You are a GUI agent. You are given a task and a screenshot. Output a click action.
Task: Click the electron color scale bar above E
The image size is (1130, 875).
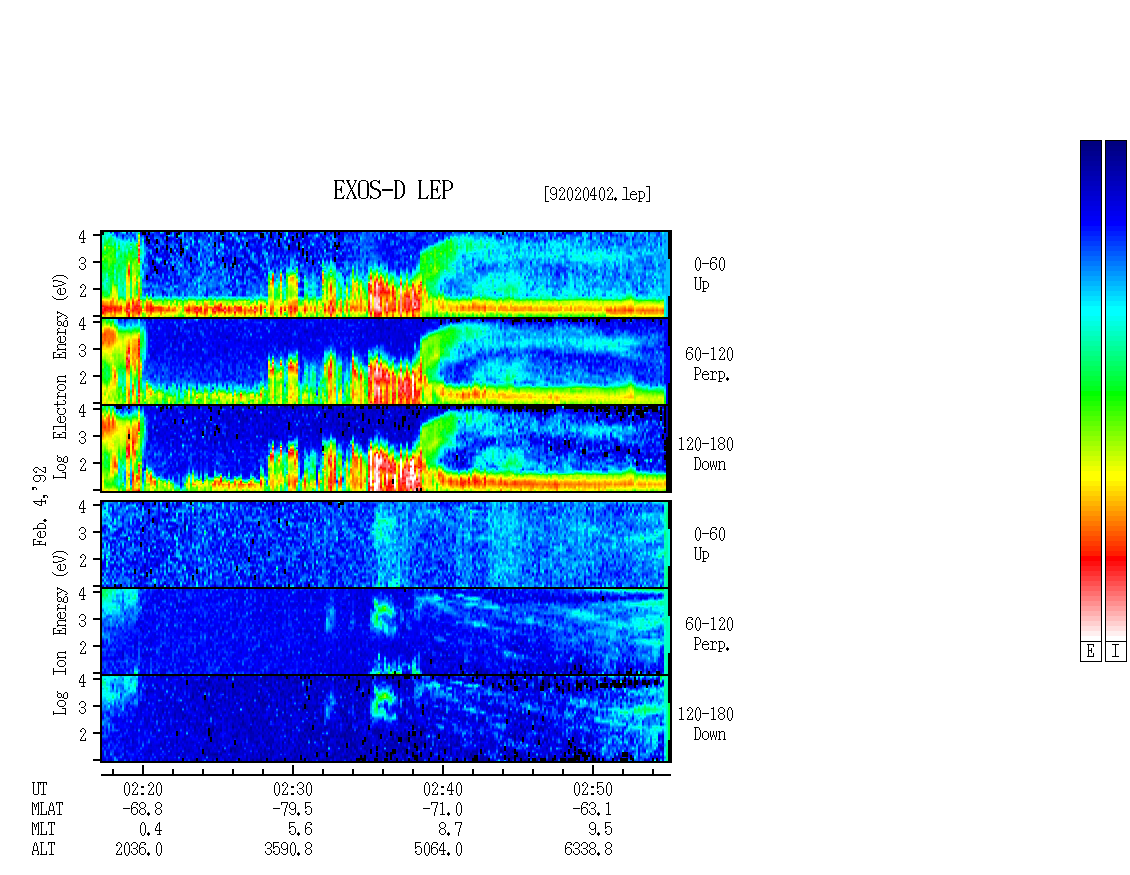(x=1090, y=390)
